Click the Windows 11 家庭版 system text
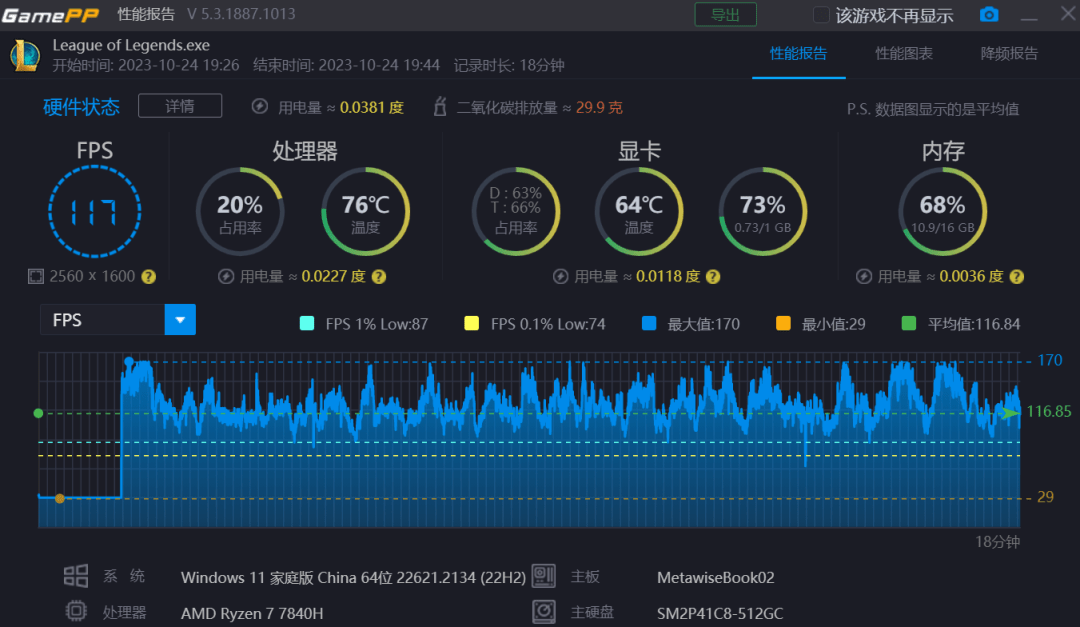The image size is (1080, 627). tap(353, 577)
